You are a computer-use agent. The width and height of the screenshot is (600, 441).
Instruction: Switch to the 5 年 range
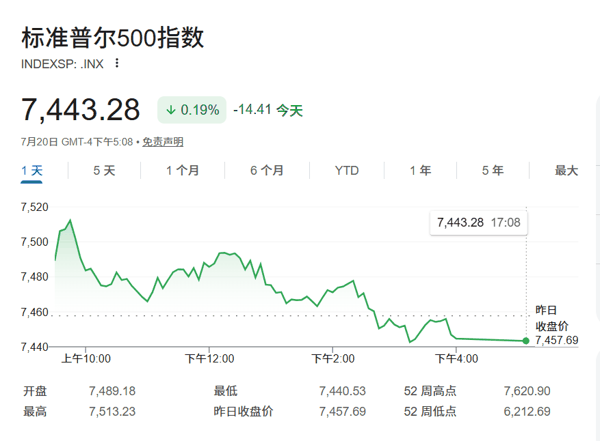tap(493, 170)
